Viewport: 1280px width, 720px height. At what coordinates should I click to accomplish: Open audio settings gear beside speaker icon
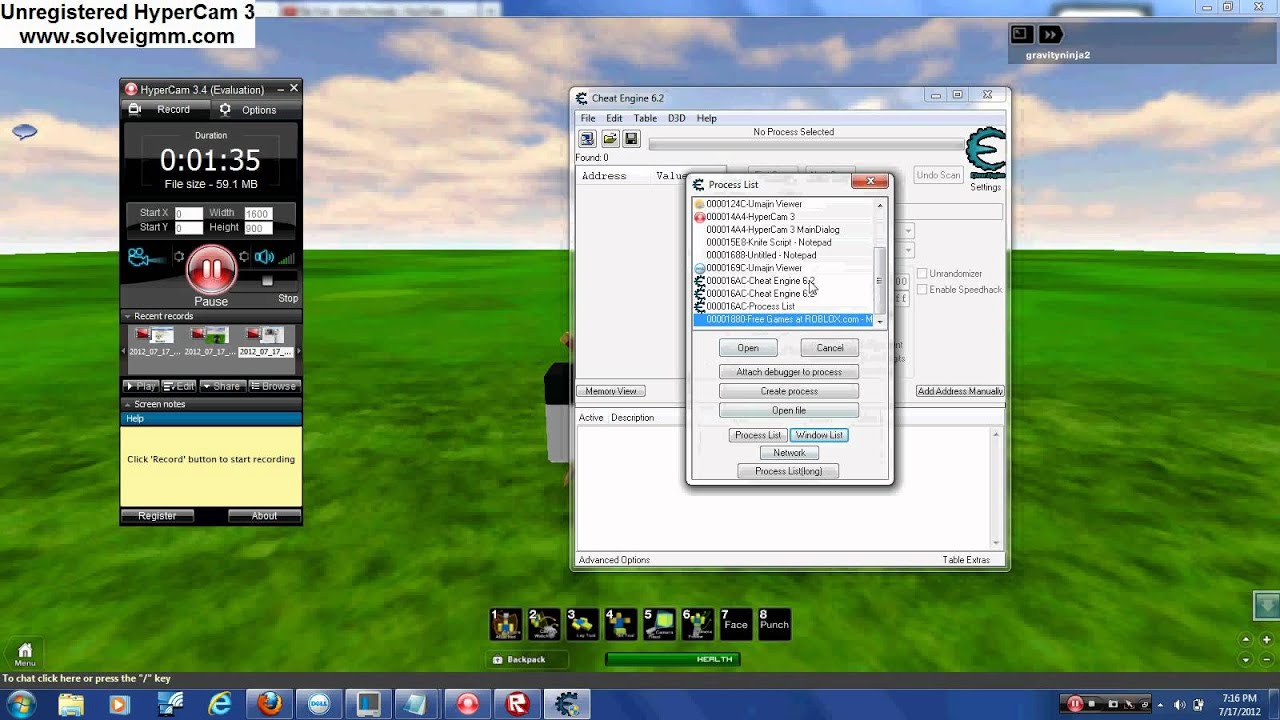click(243, 257)
